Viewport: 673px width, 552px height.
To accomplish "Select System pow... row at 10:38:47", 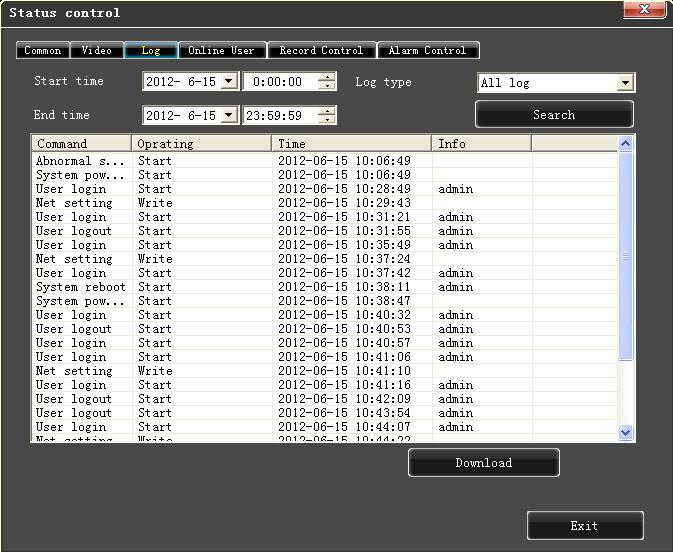I will point(324,301).
